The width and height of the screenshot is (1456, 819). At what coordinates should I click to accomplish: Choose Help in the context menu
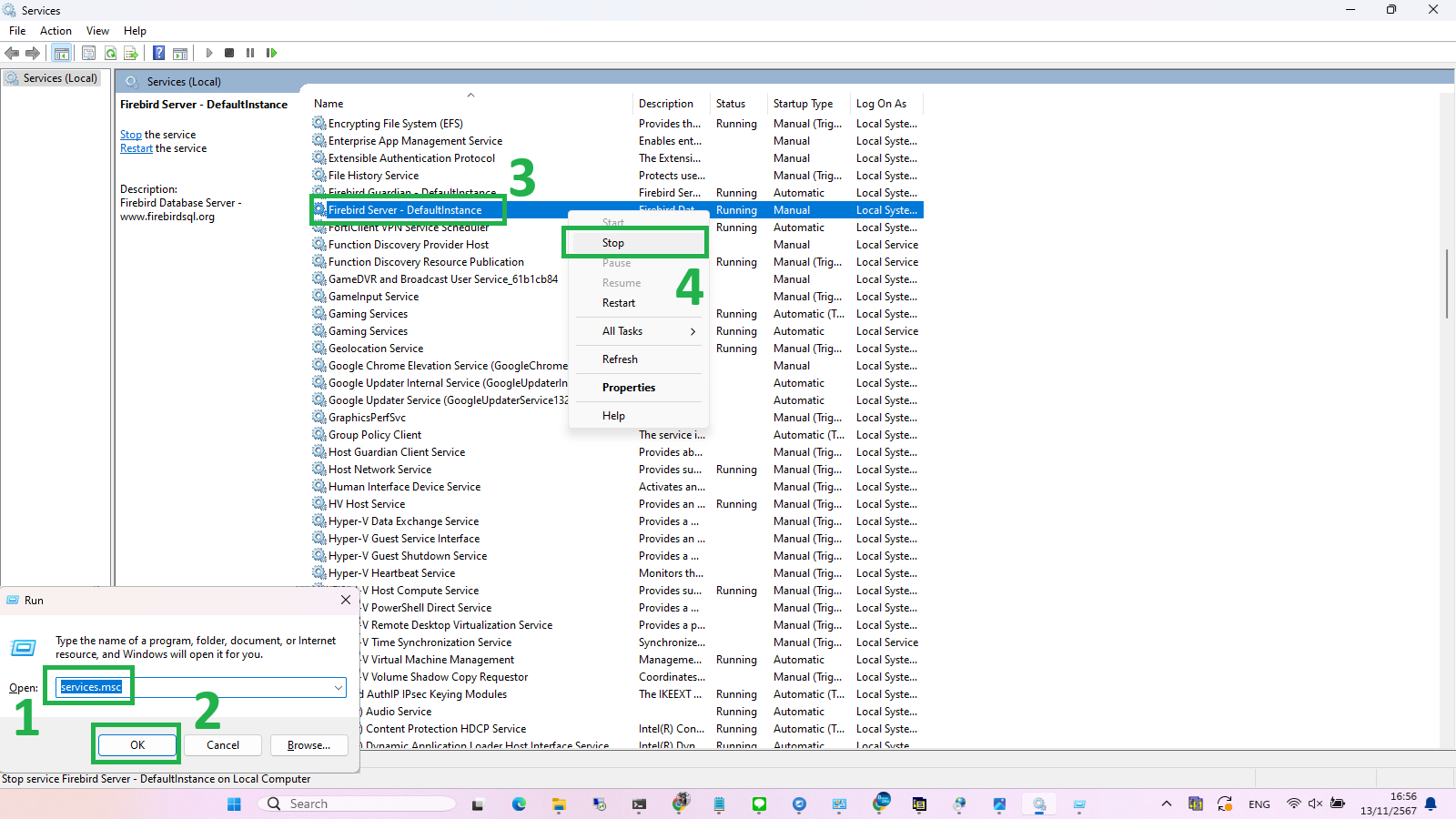(639, 416)
